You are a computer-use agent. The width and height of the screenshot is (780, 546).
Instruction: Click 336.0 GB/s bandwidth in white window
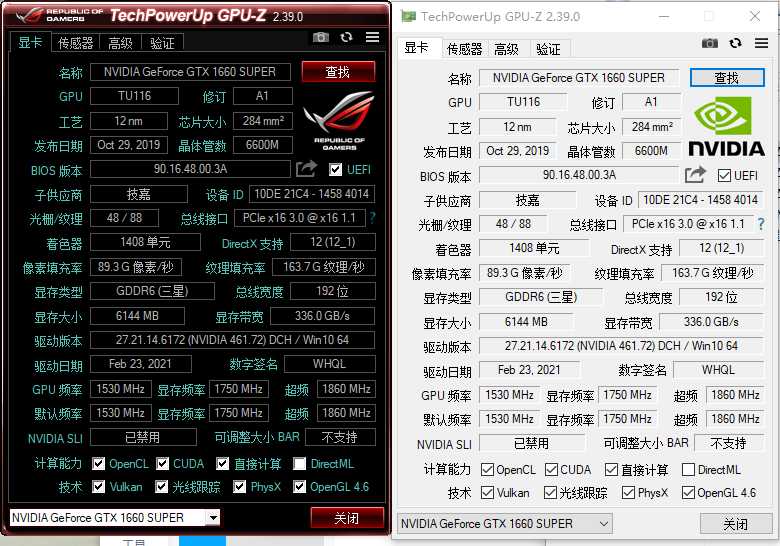[x=711, y=321]
